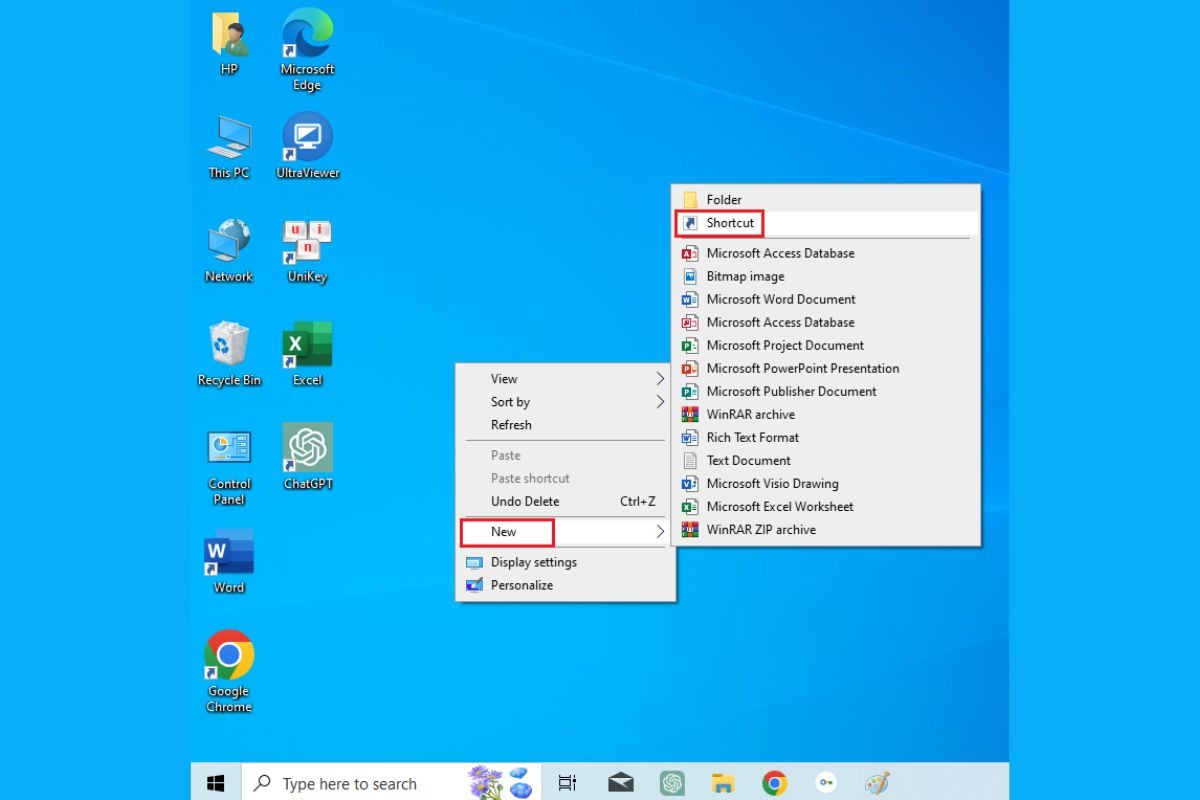
Task: Open Display settings from the context menu
Action: [x=566, y=562]
